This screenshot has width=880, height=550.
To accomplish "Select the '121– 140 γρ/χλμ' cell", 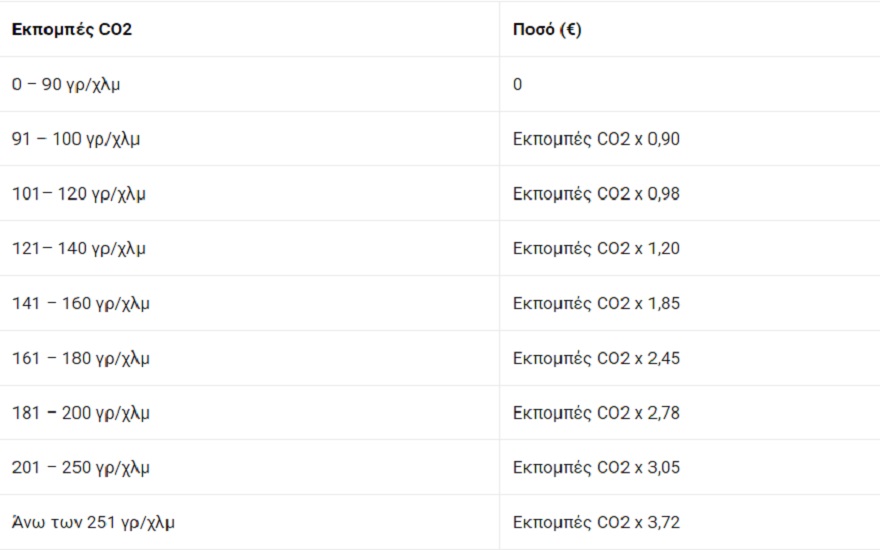I will tap(79, 249).
